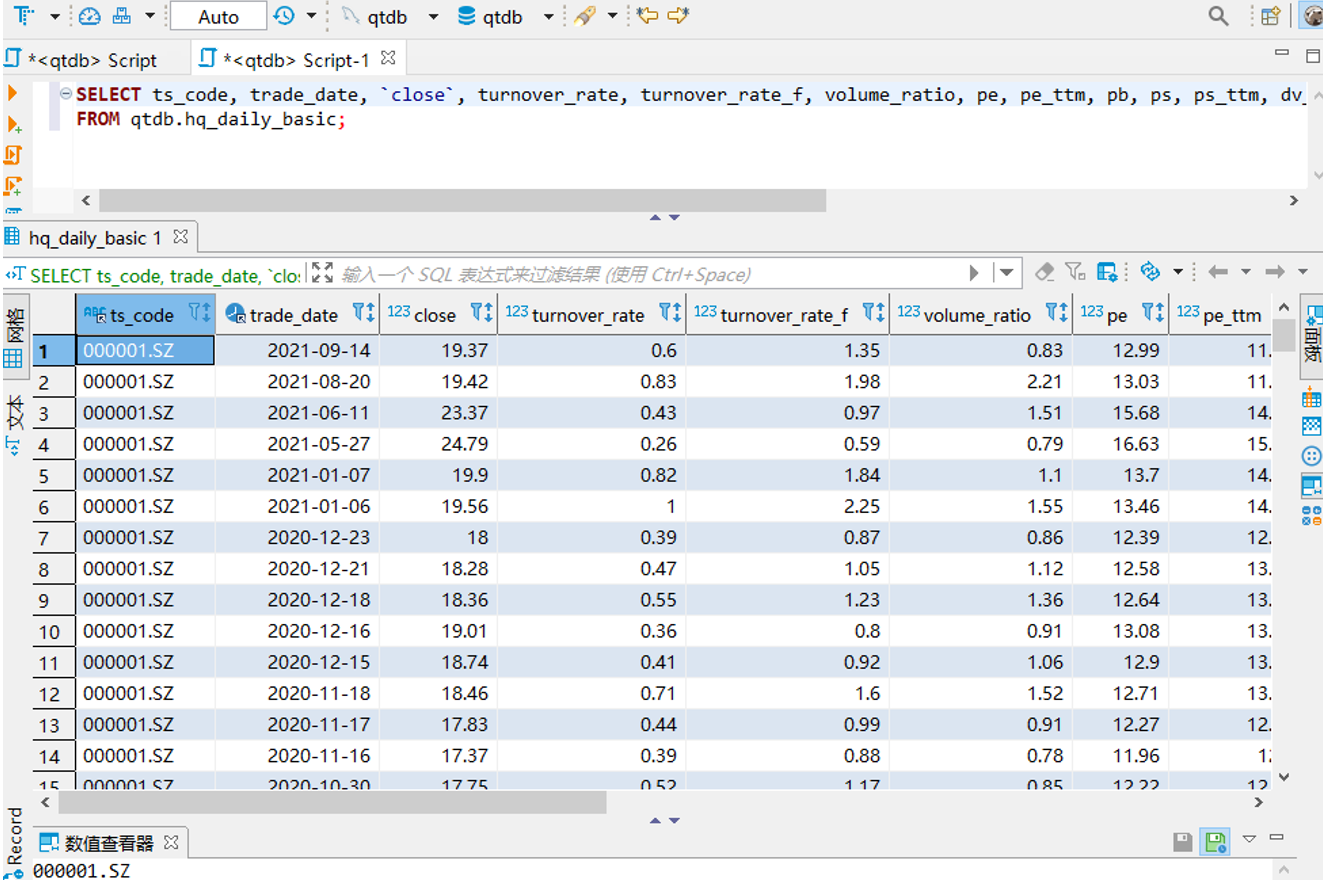This screenshot has width=1323, height=880.
Task: Click the gray save value disk icon
Action: click(1183, 842)
